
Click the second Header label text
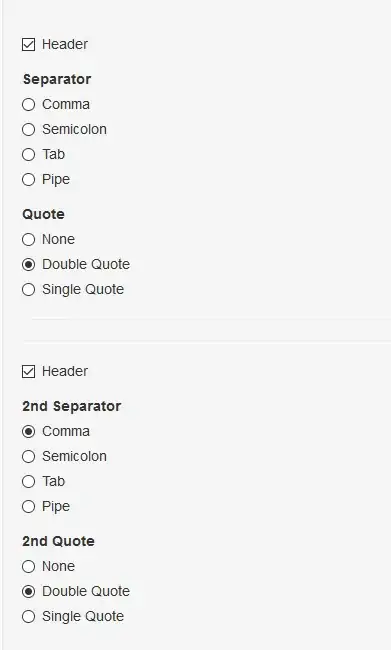point(65,371)
